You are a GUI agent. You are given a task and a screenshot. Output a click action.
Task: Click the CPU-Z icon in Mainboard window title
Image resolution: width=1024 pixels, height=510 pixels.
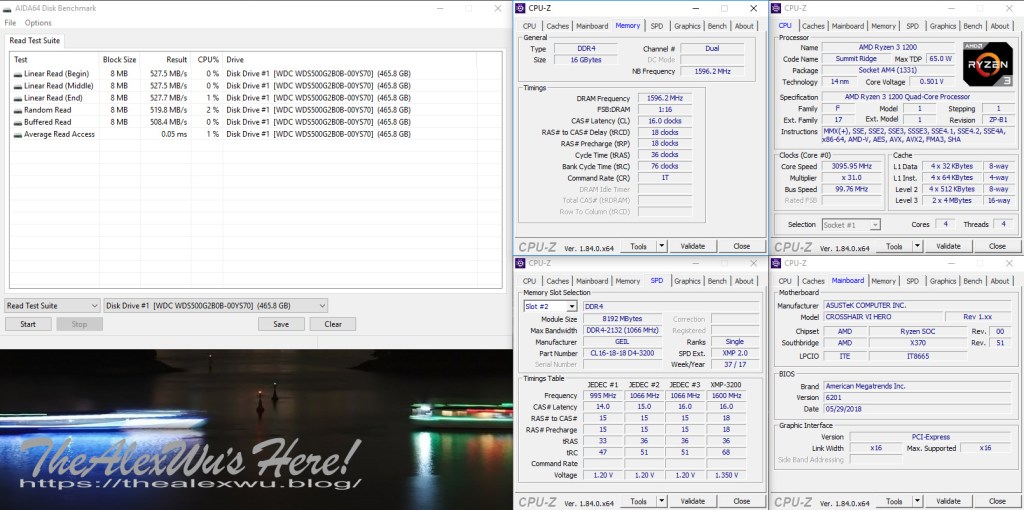click(776, 263)
